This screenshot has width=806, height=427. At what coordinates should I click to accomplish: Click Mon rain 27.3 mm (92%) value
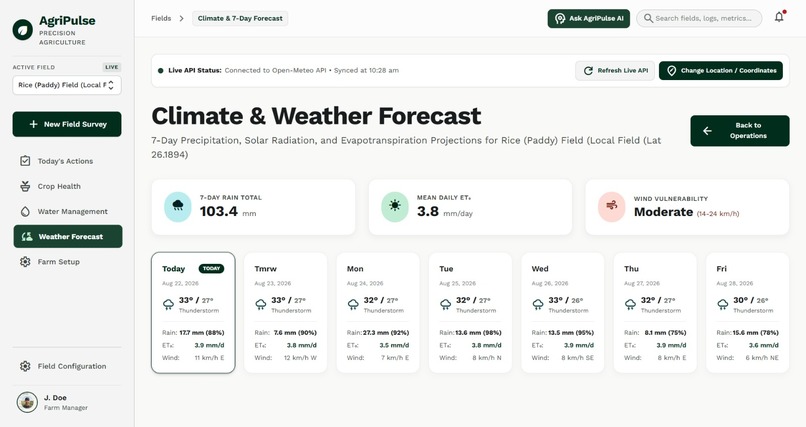(386, 332)
